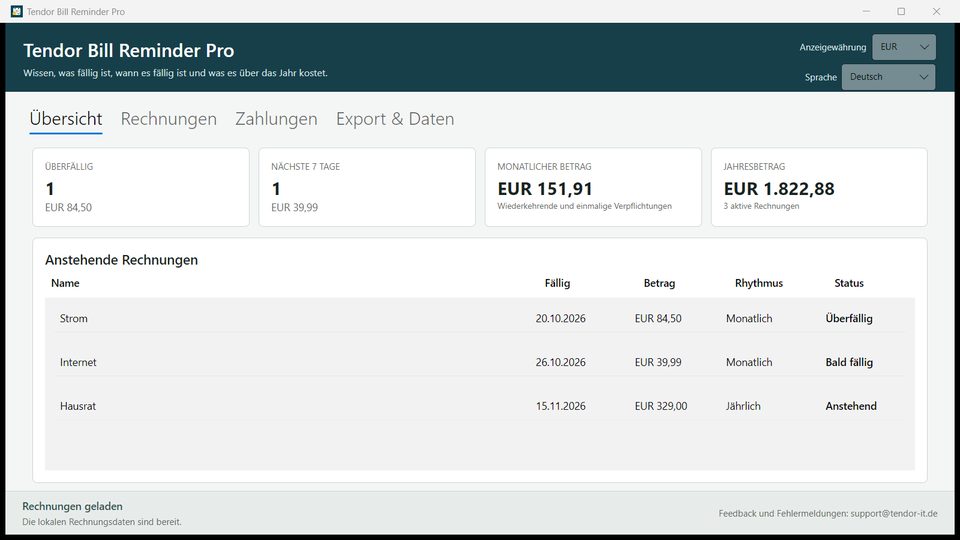The width and height of the screenshot is (960, 540).
Task: Select the Strom bill row
Action: (480, 318)
